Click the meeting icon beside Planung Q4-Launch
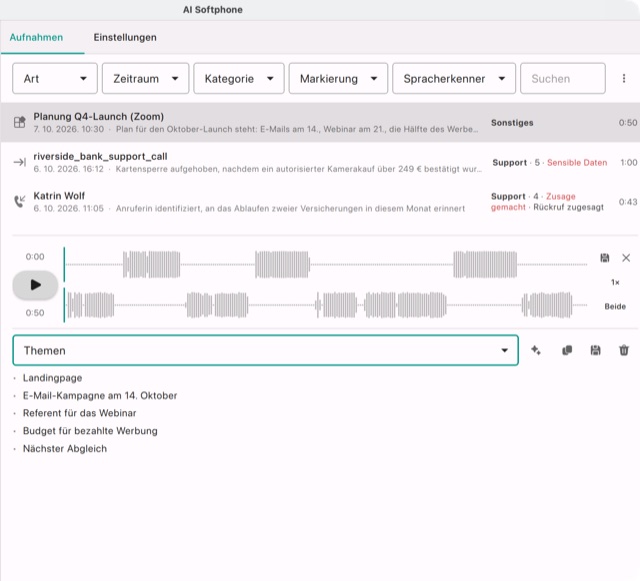Viewport: 640px width, 581px height. tap(20, 122)
